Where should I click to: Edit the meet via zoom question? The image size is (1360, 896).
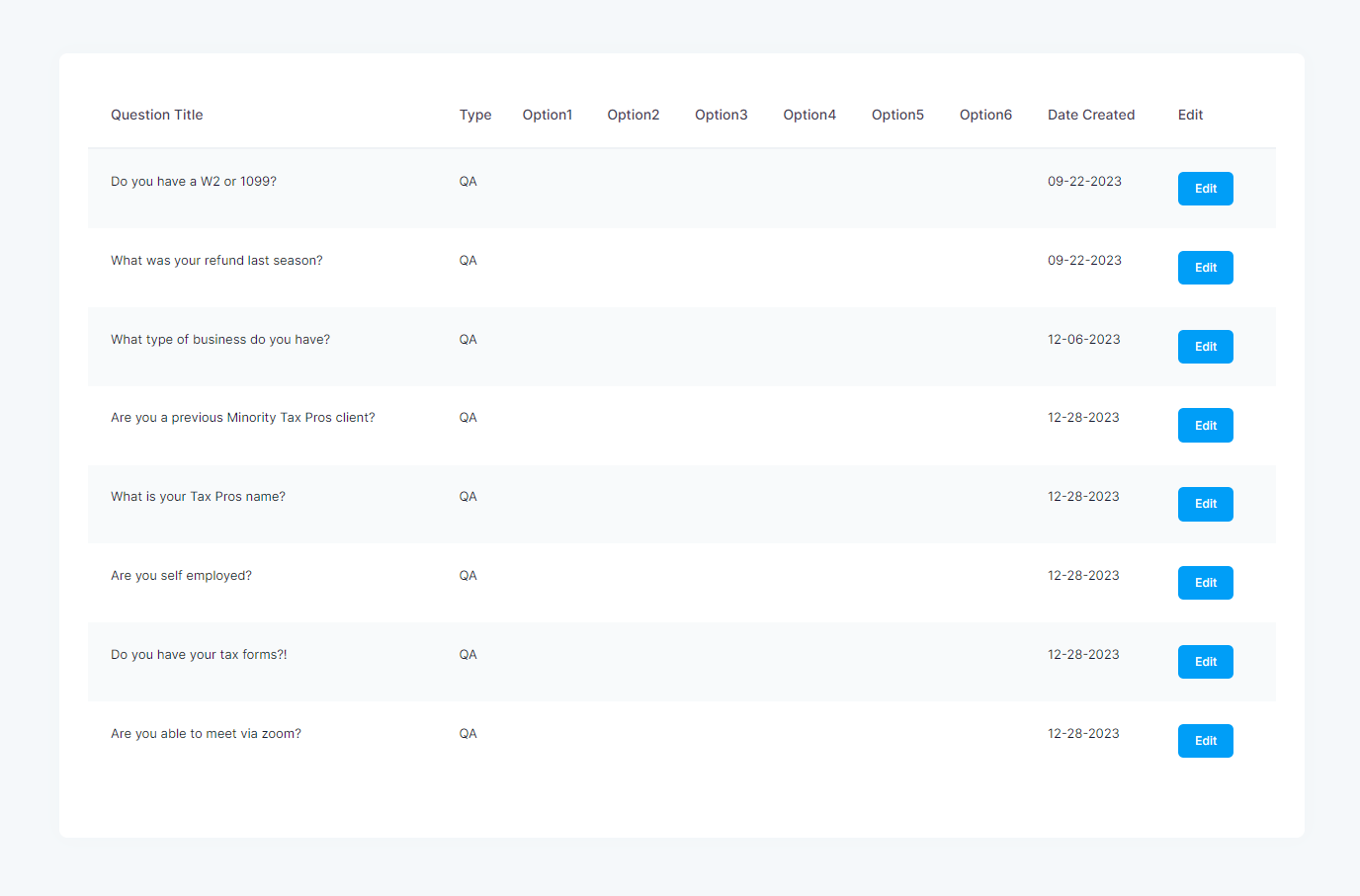1205,741
